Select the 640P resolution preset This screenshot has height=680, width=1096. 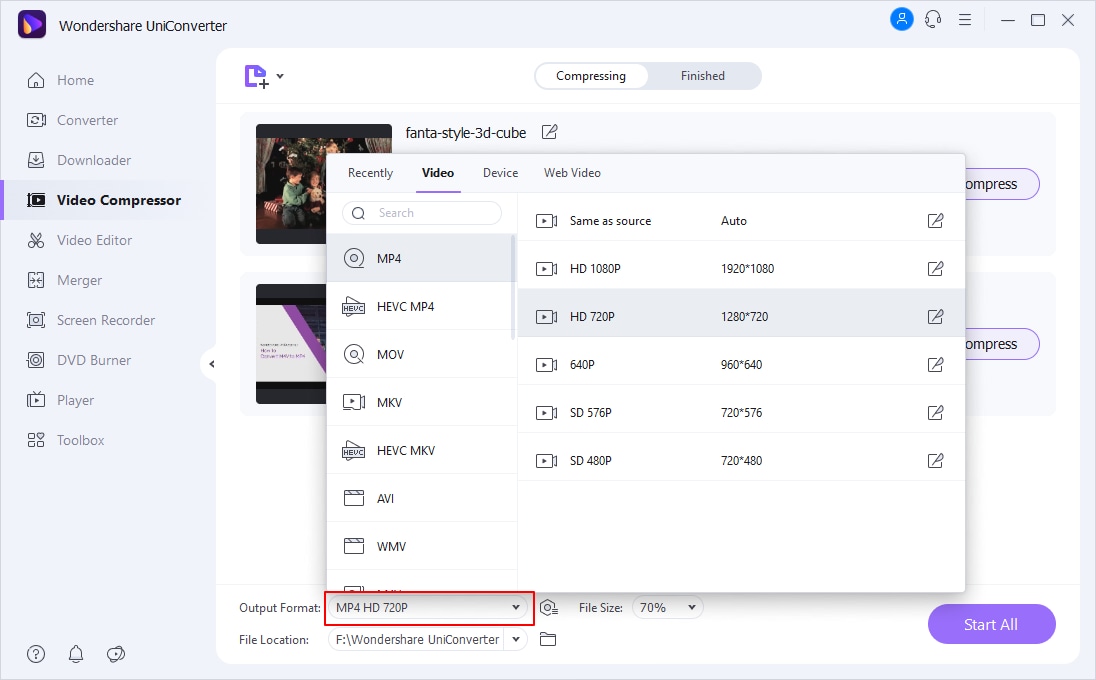click(x=741, y=365)
